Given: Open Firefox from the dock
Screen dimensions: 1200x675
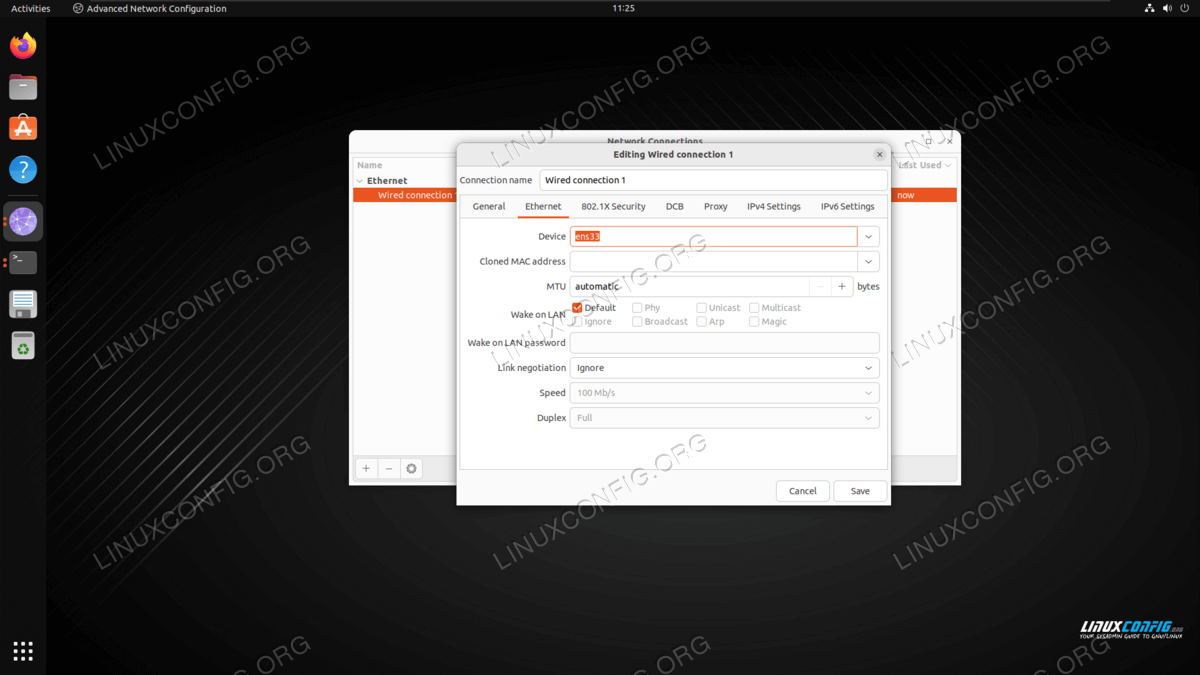Looking at the screenshot, I should tap(23, 45).
